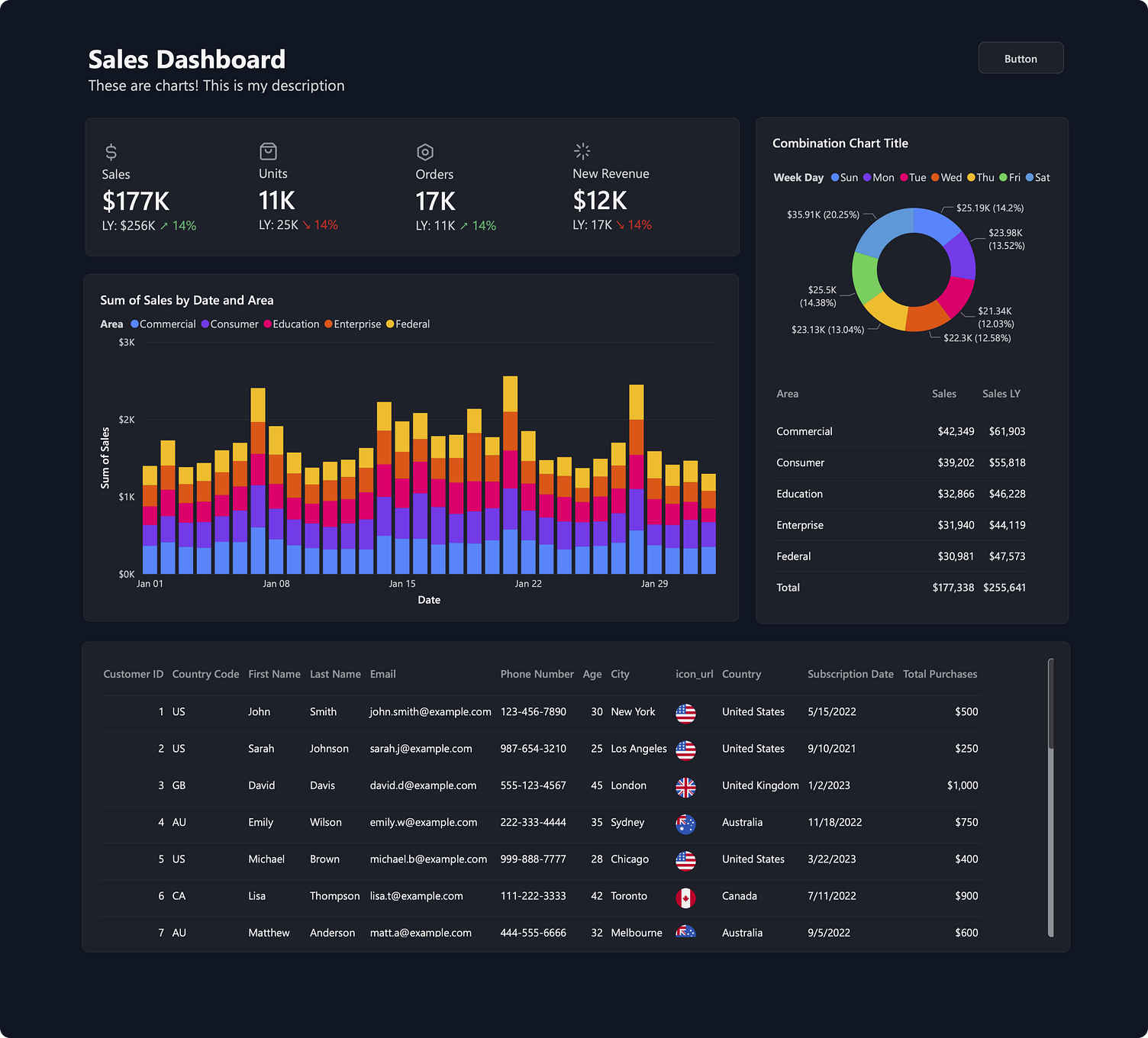The width and height of the screenshot is (1148, 1038).
Task: Click the US flag in Michael Brown's row
Action: point(685,862)
